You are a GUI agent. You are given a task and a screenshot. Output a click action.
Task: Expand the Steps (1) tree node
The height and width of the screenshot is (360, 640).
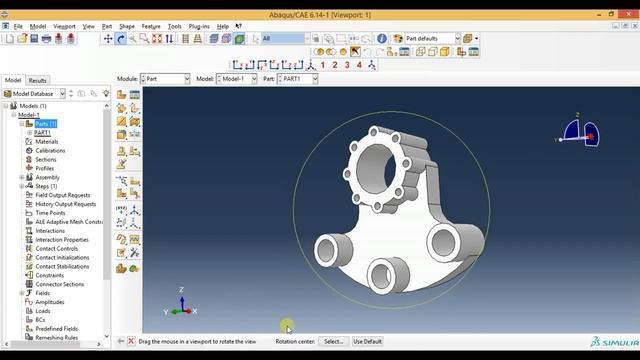tap(22, 186)
